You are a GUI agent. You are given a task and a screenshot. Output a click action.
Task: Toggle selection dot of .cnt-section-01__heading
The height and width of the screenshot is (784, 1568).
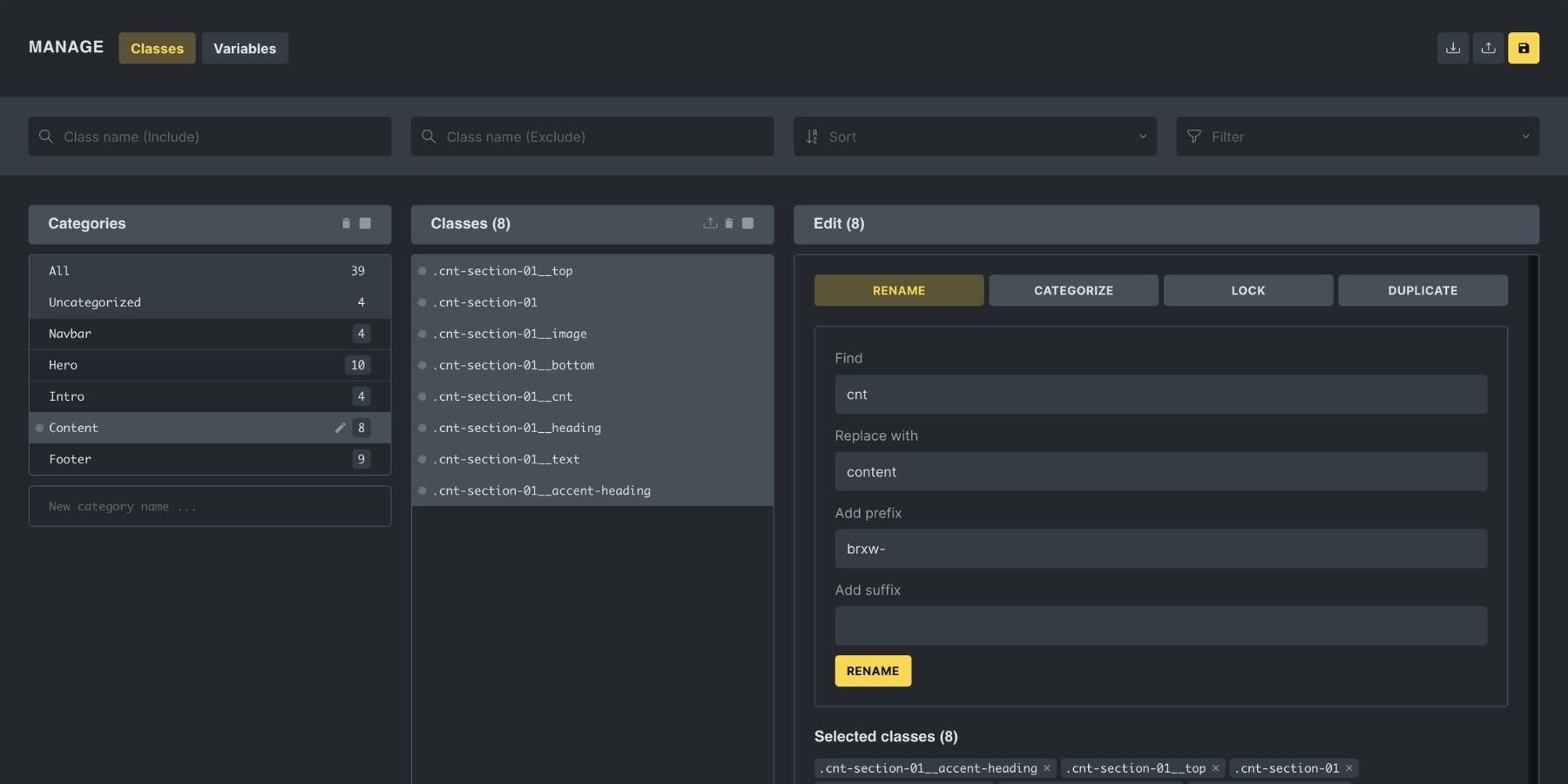coord(422,428)
